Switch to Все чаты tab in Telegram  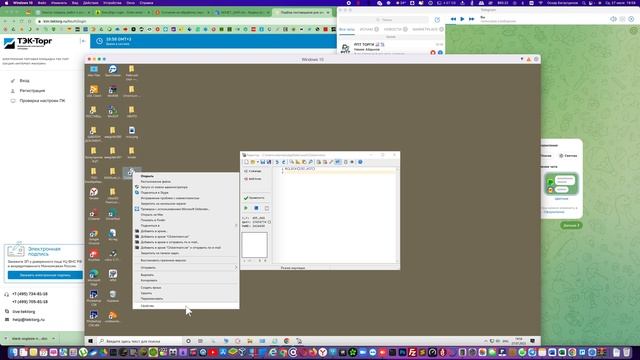347,29
